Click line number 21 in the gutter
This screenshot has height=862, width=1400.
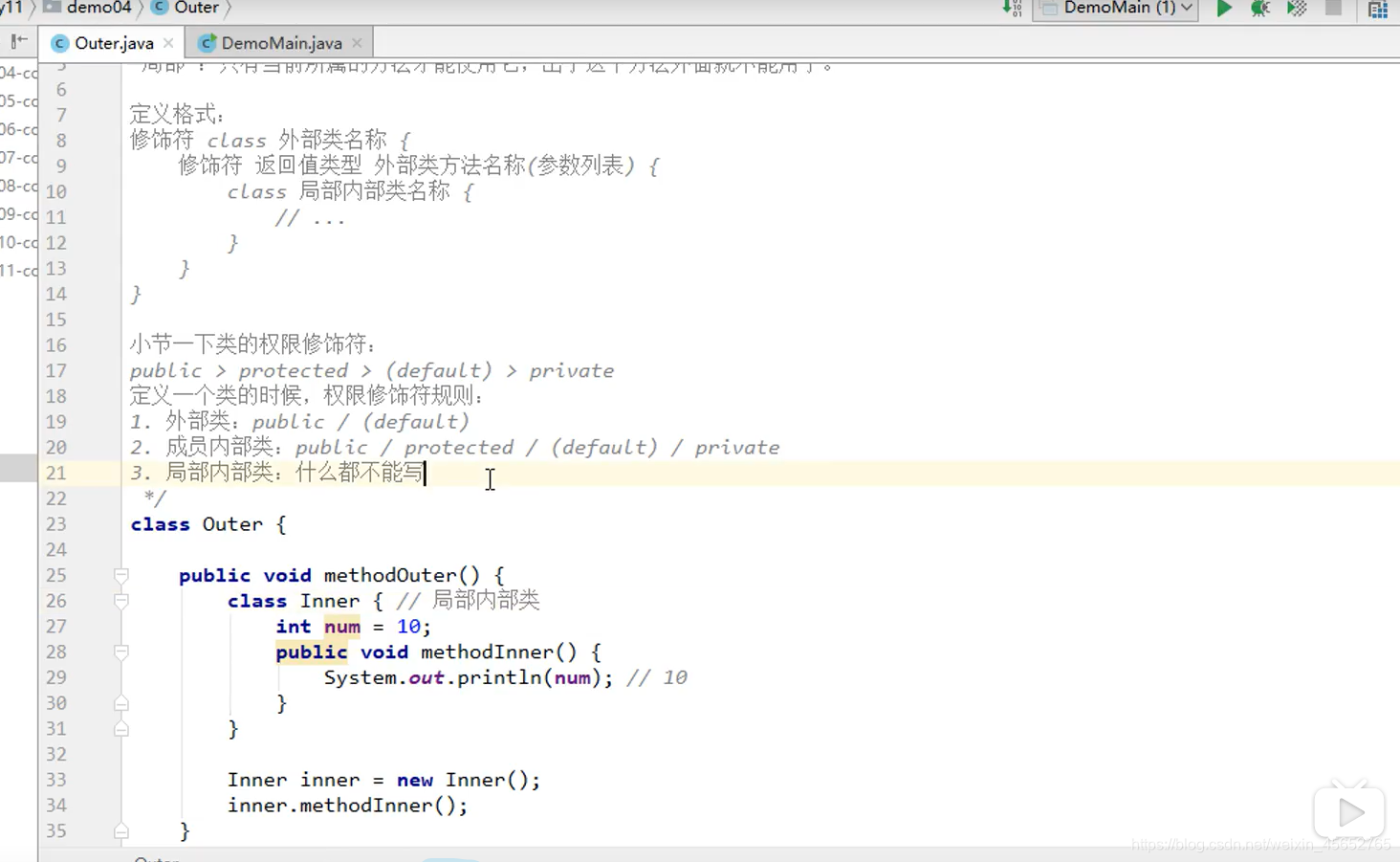56,473
